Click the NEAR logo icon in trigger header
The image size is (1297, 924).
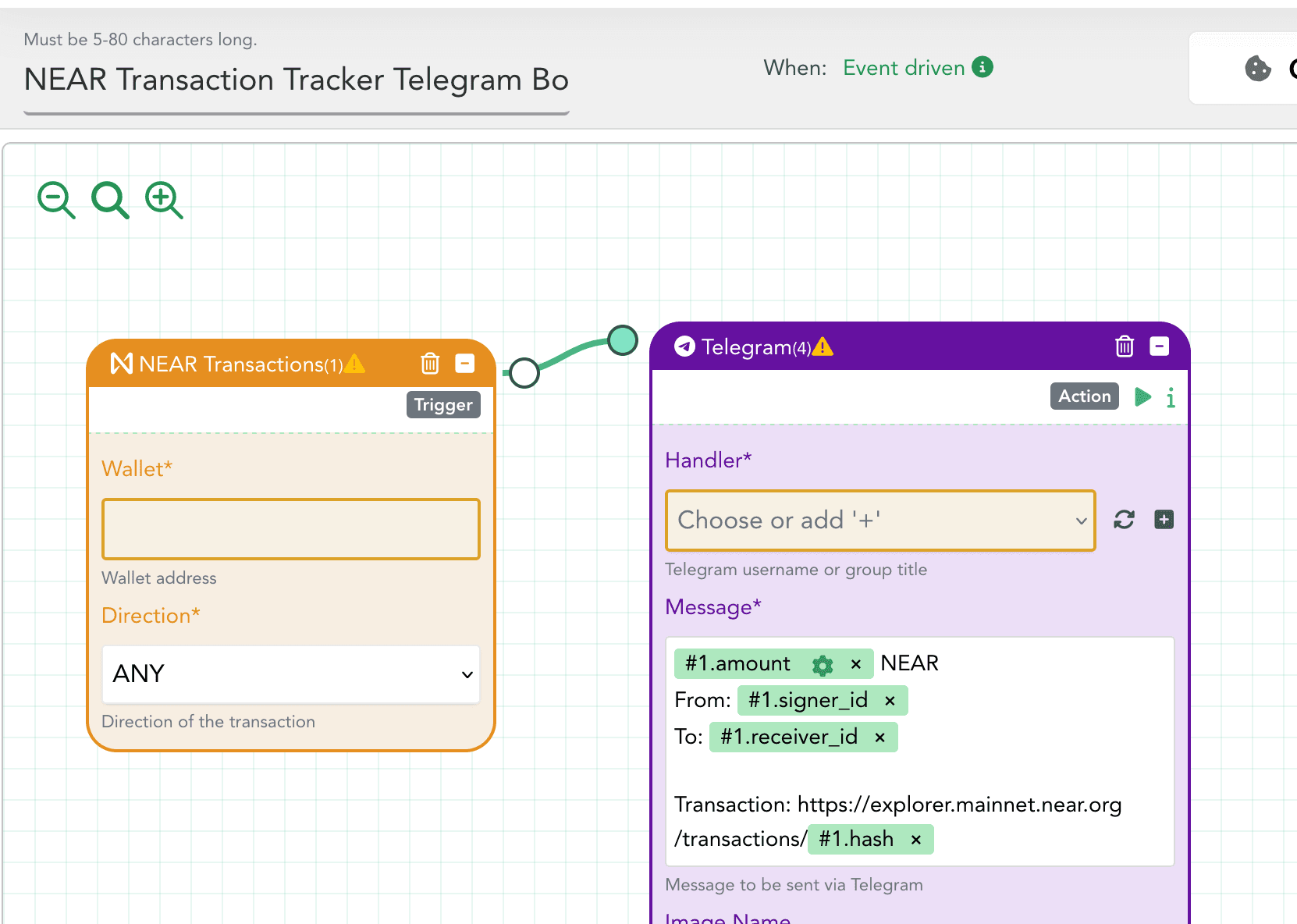click(x=122, y=364)
